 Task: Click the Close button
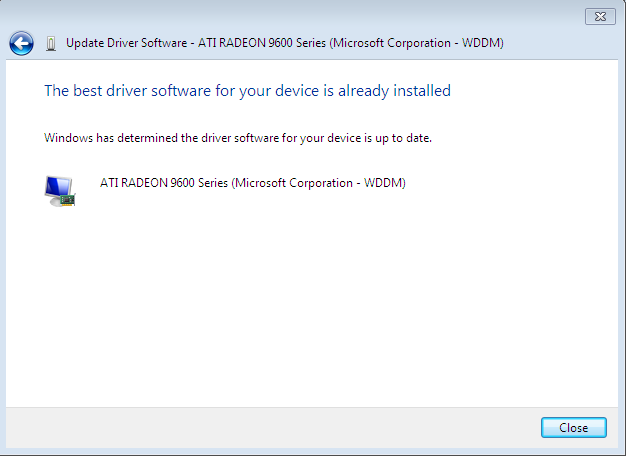574,428
